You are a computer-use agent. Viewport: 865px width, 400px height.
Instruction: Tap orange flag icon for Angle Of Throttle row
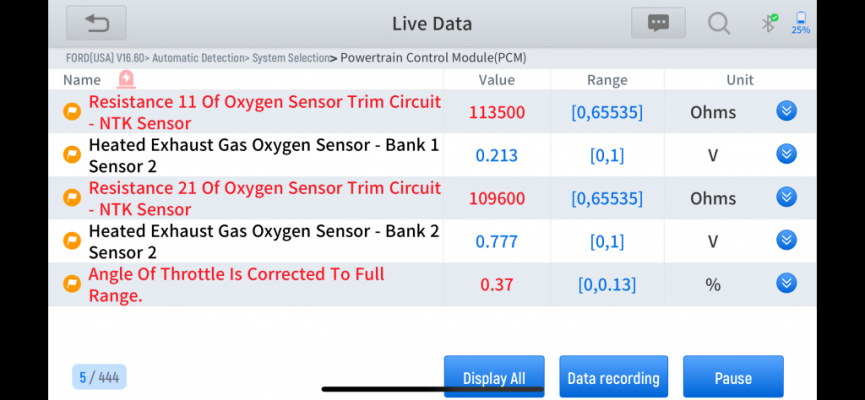[72, 284]
